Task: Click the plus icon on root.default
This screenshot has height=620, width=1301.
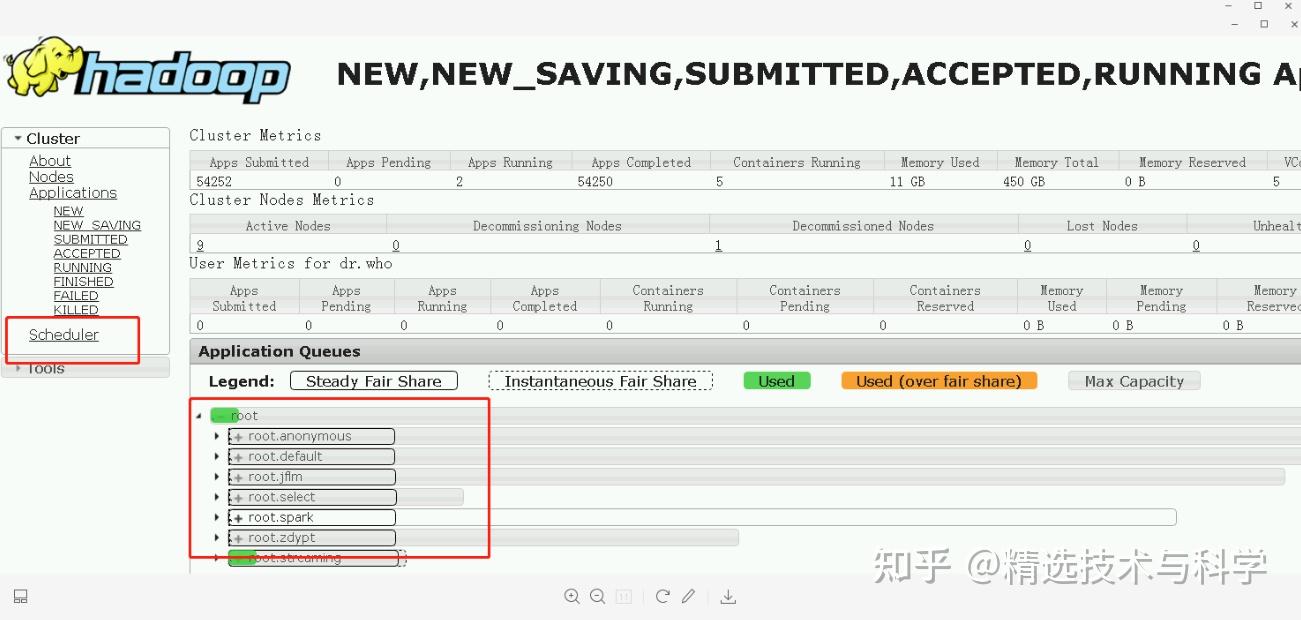Action: (x=238, y=457)
